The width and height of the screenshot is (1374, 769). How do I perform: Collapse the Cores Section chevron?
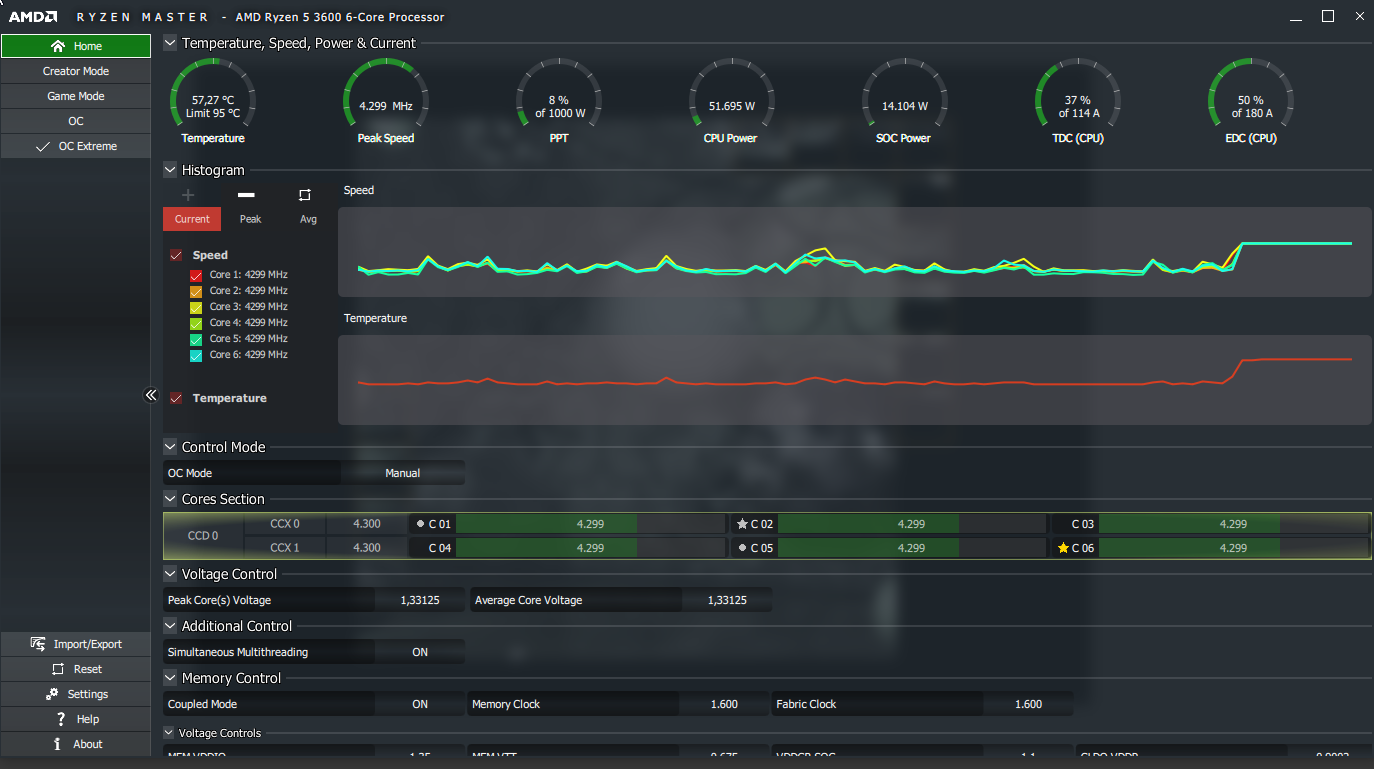[x=170, y=499]
